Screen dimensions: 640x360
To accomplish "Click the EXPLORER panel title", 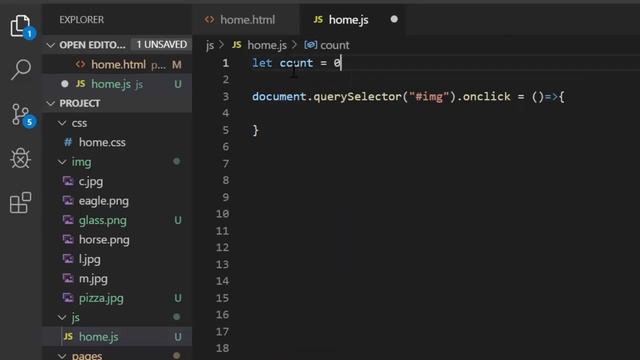I will [x=82, y=20].
